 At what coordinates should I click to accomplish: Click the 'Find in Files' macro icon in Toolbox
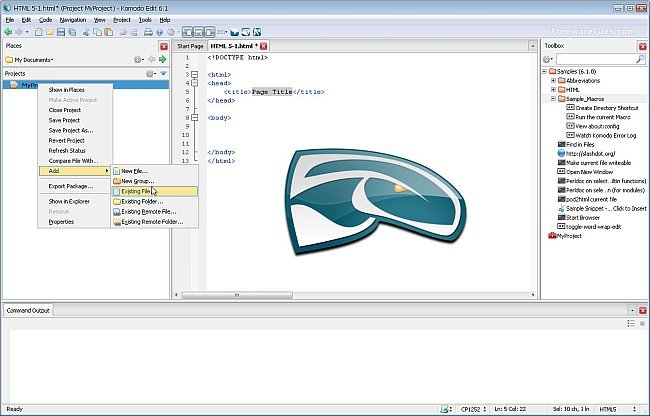coord(561,144)
